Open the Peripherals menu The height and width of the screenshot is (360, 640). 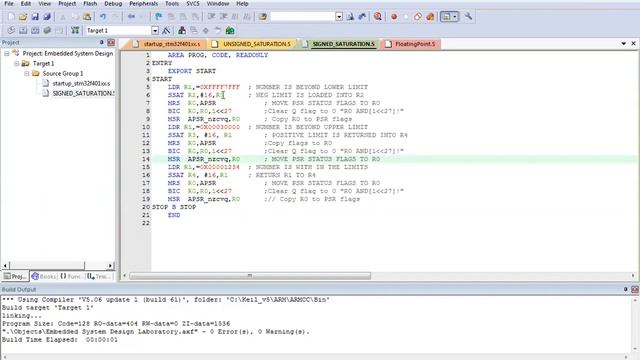click(x=143, y=4)
